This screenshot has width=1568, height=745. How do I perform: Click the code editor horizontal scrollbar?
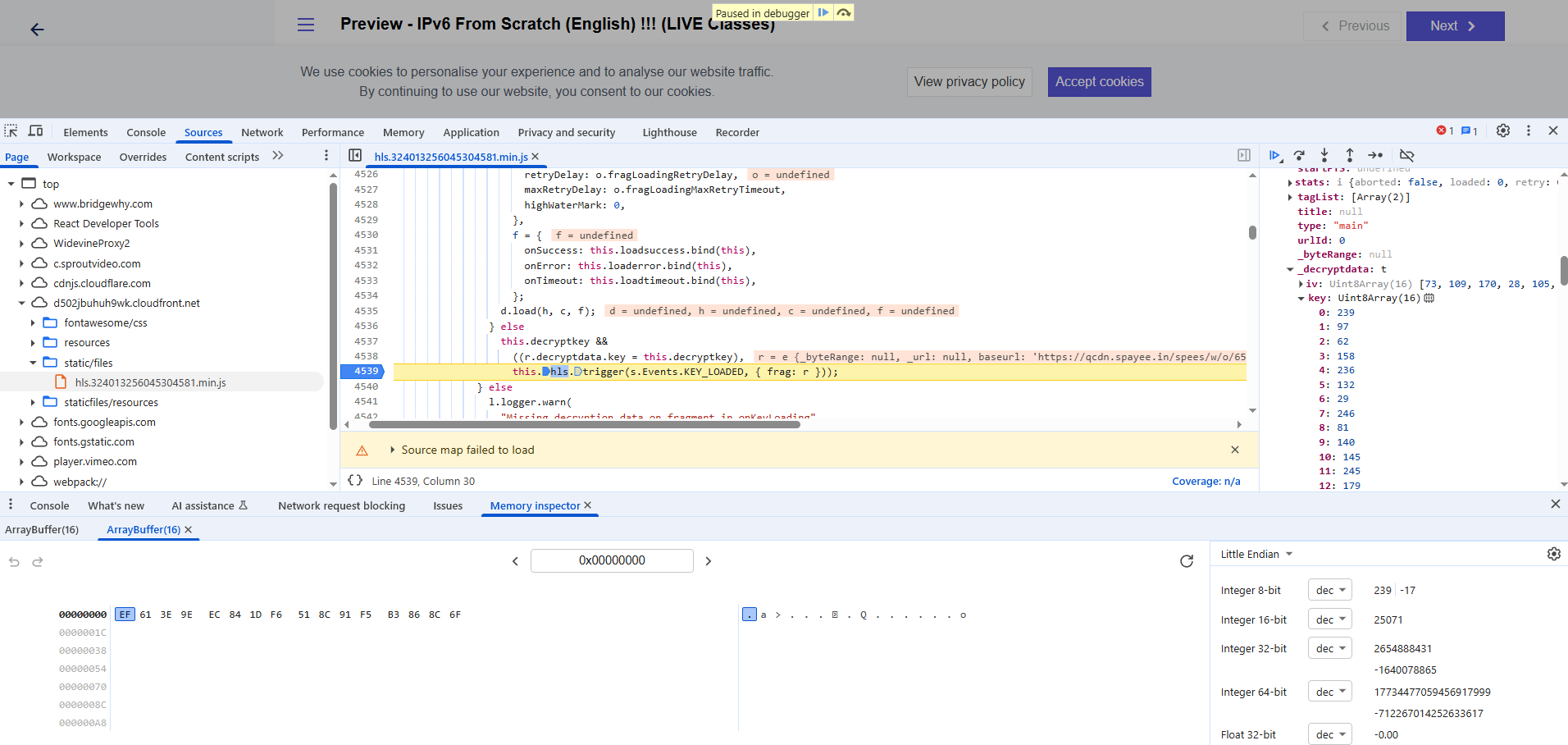(585, 424)
